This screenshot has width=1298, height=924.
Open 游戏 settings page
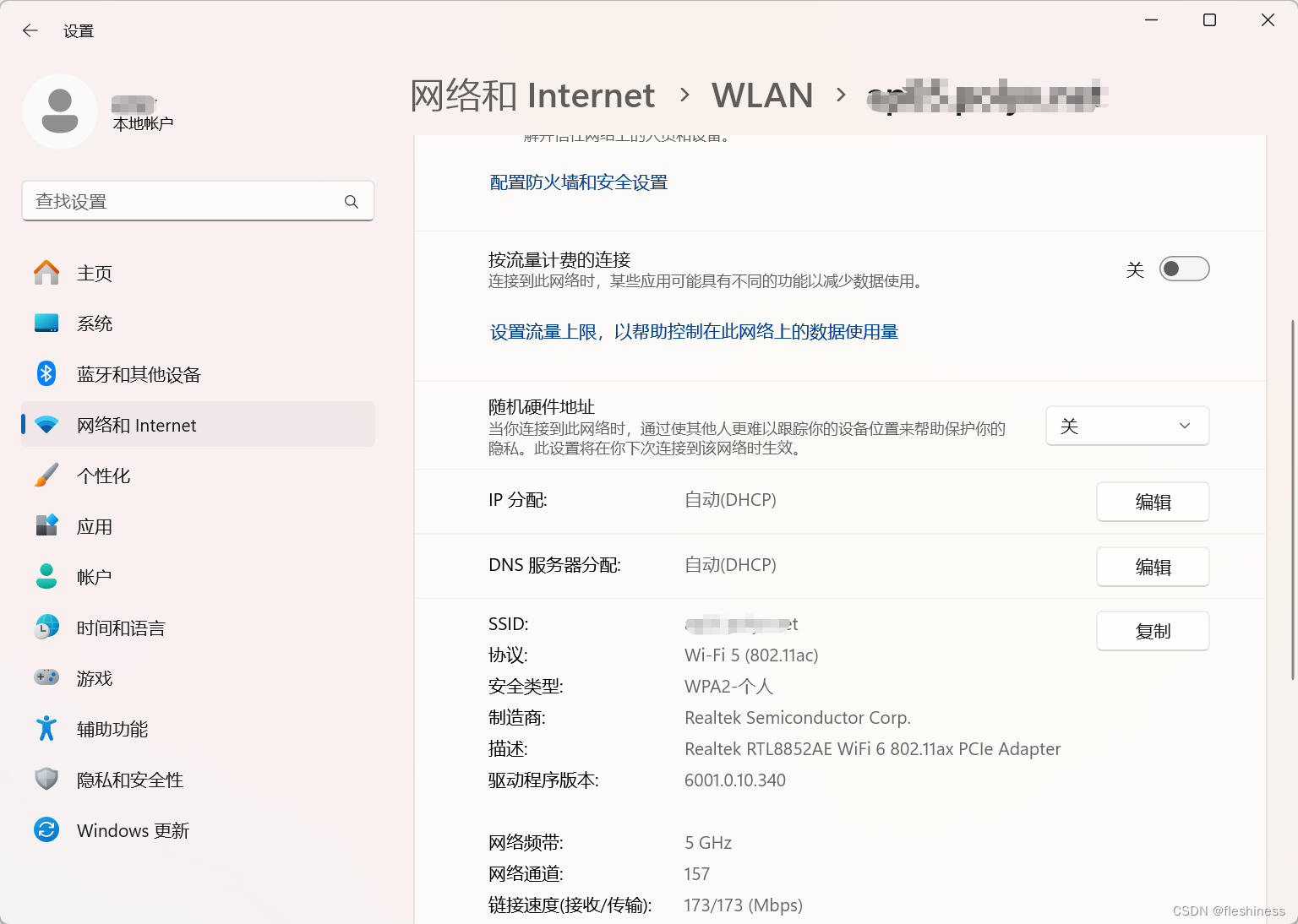94,677
